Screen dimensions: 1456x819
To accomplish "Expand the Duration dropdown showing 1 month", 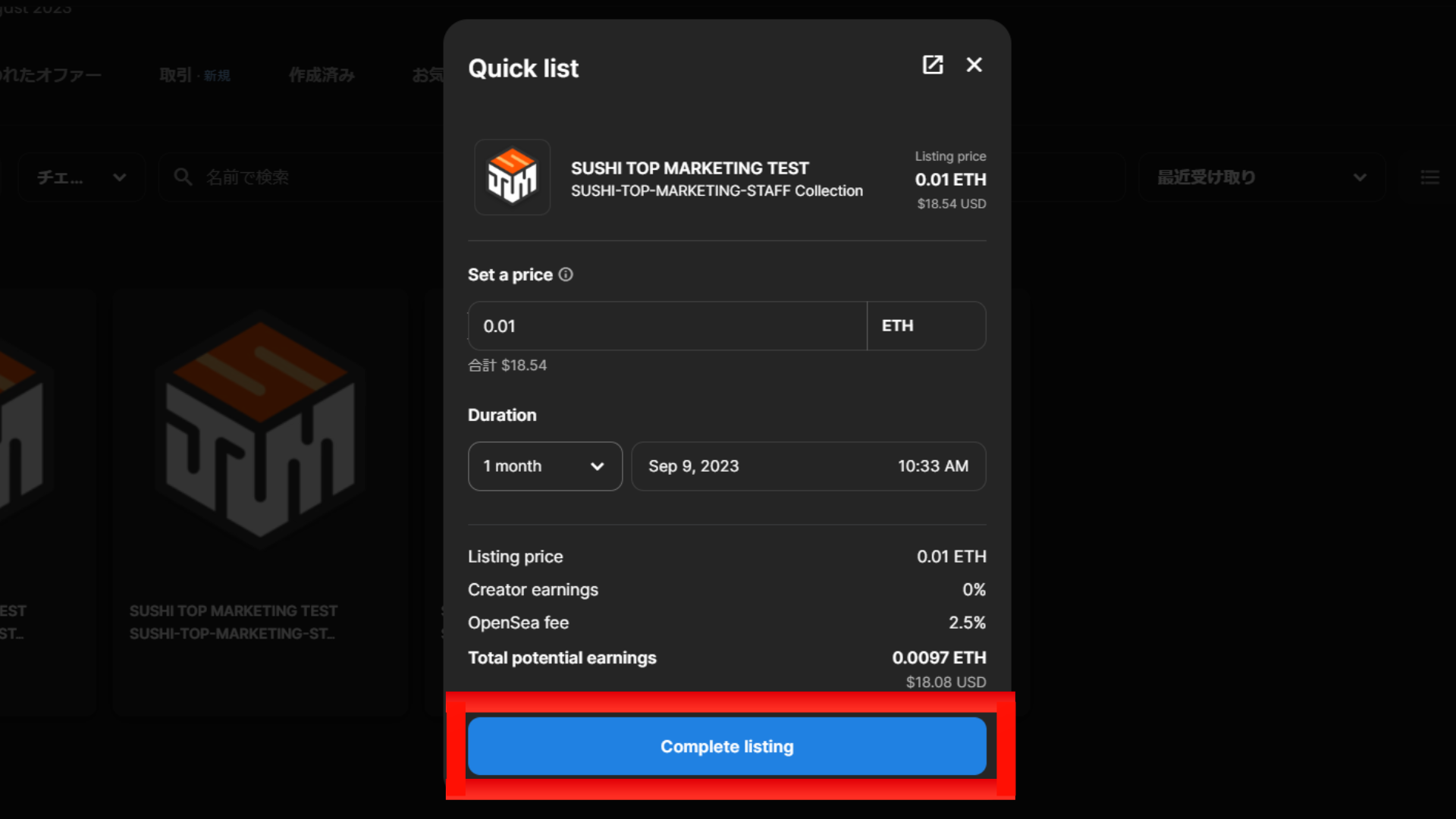I will (544, 466).
